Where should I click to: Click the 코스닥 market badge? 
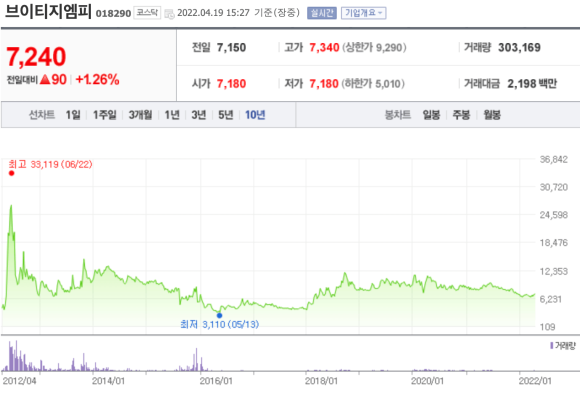coord(147,13)
